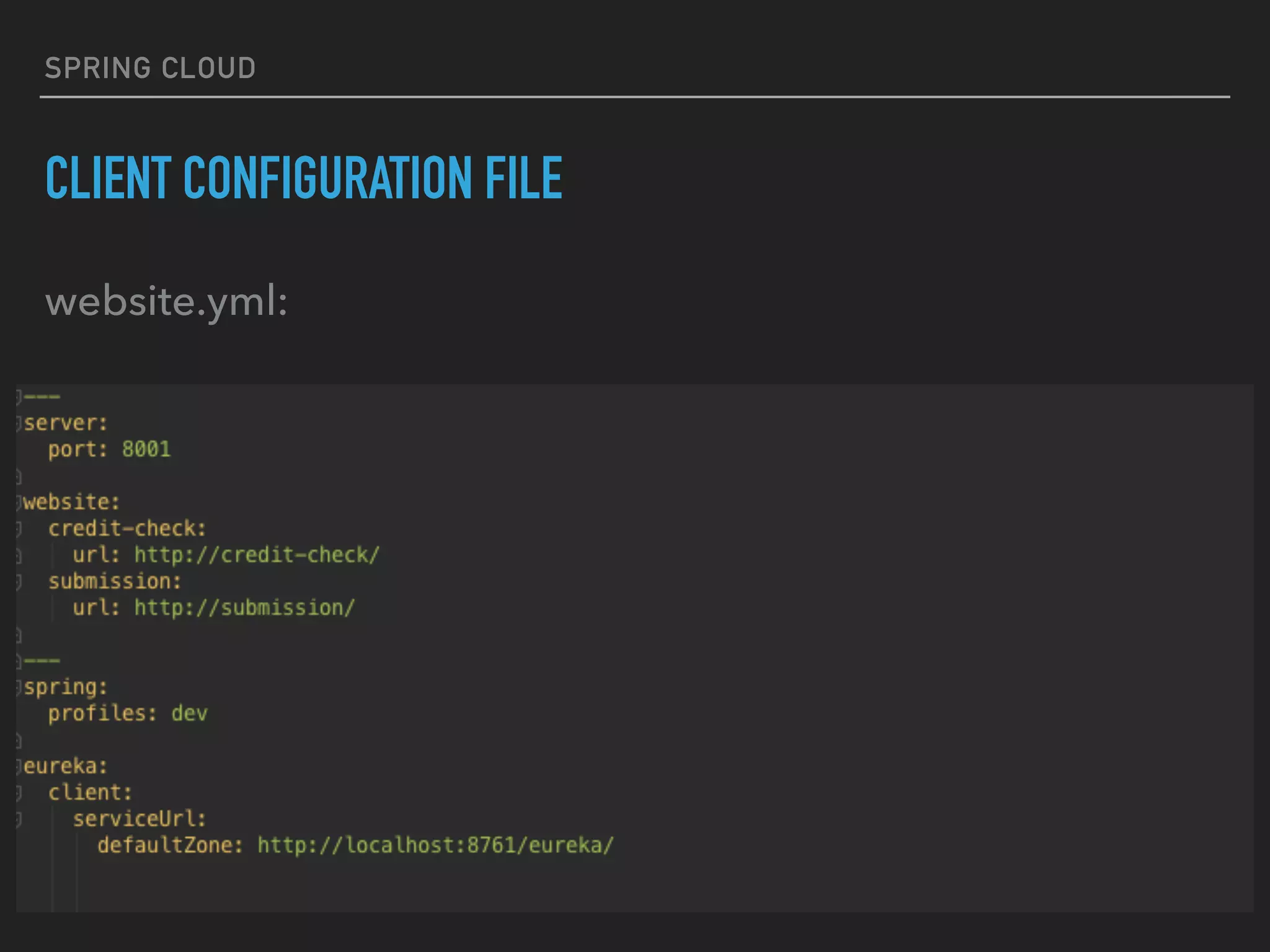Click the 'website.yml:' label

point(167,303)
